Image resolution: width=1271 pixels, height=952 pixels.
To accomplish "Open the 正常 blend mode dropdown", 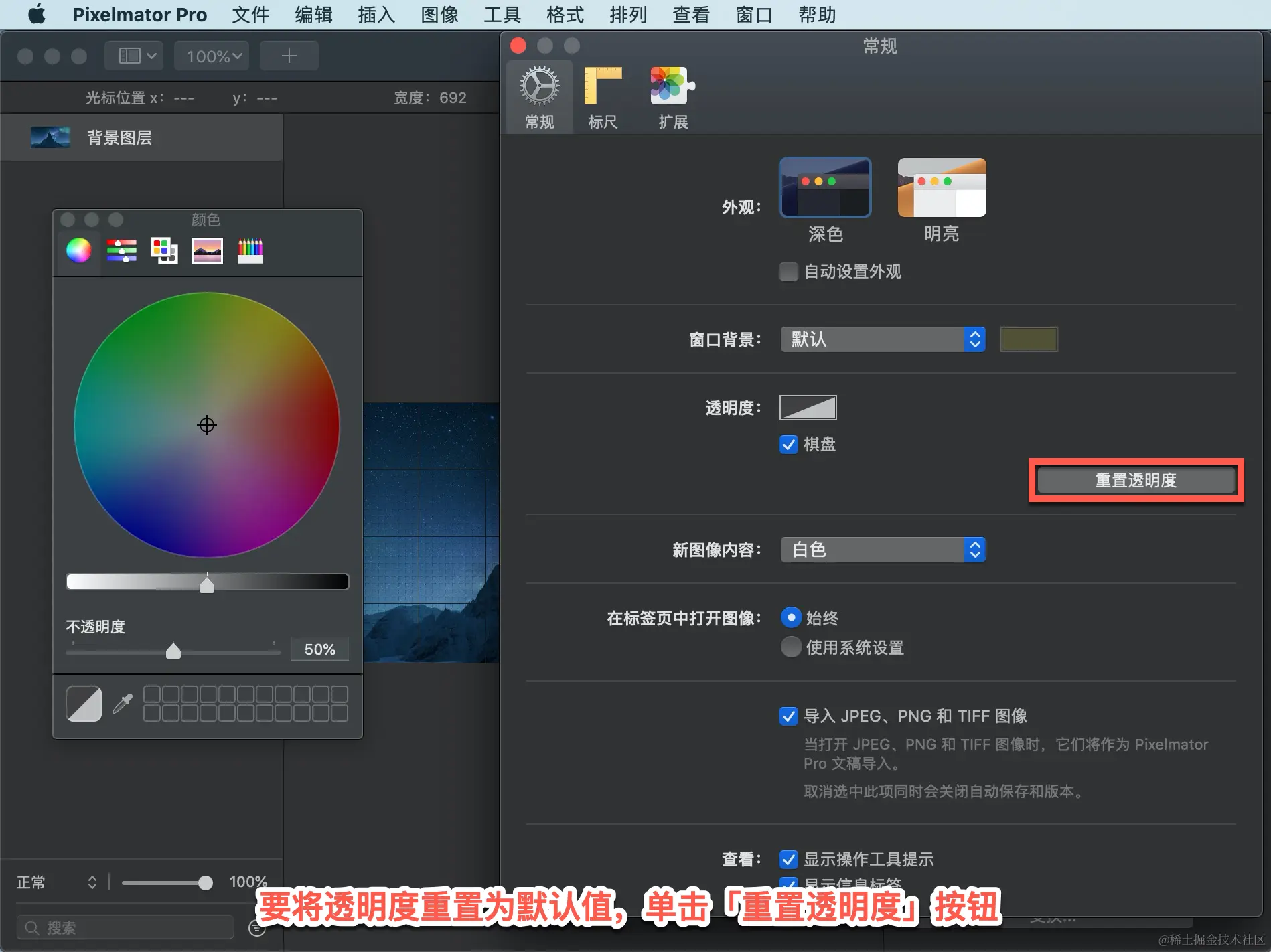I will pos(57,882).
